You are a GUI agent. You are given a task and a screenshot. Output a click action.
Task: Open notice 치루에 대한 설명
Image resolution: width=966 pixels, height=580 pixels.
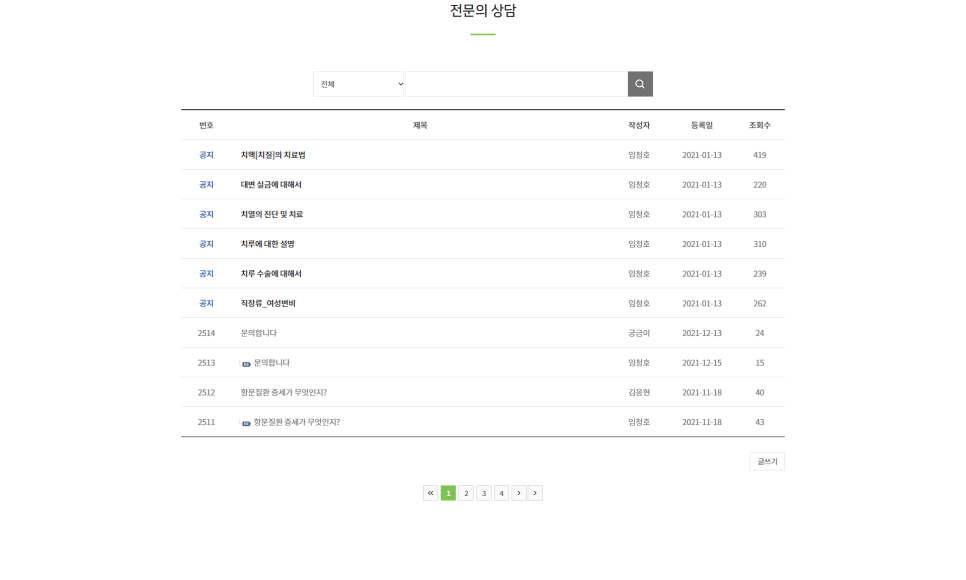[267, 244]
